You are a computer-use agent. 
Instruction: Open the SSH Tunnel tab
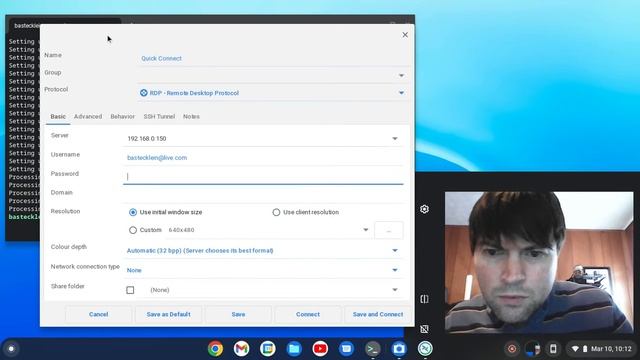click(159, 116)
